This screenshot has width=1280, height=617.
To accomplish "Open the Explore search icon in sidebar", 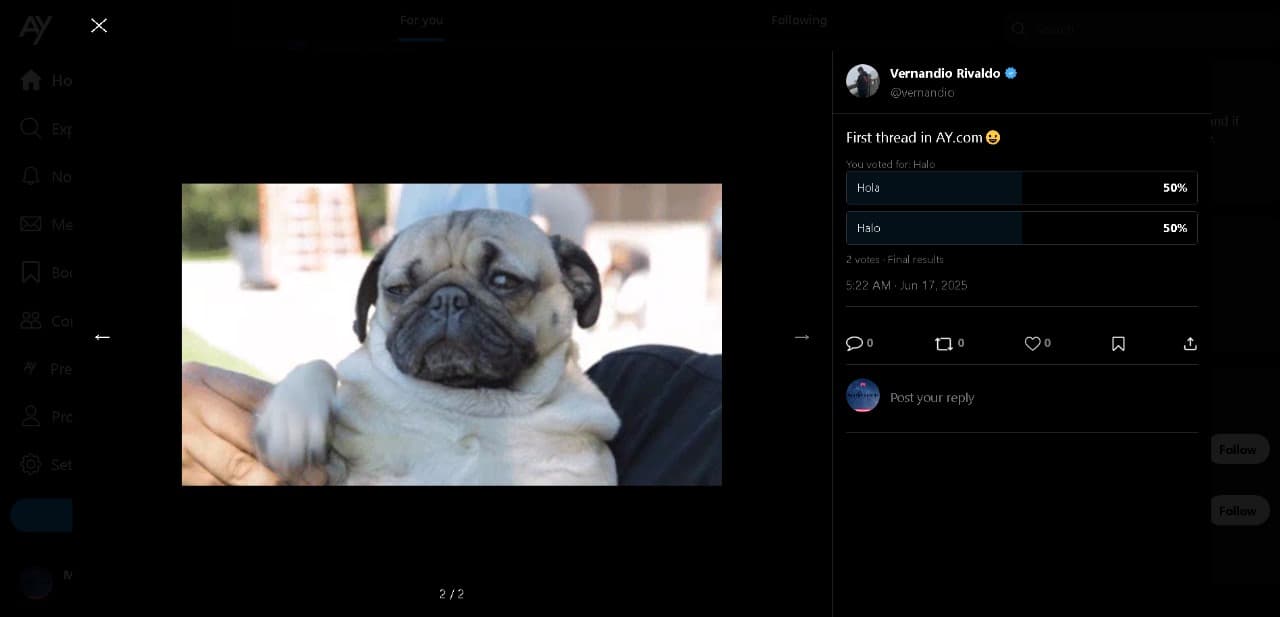I will [x=31, y=128].
